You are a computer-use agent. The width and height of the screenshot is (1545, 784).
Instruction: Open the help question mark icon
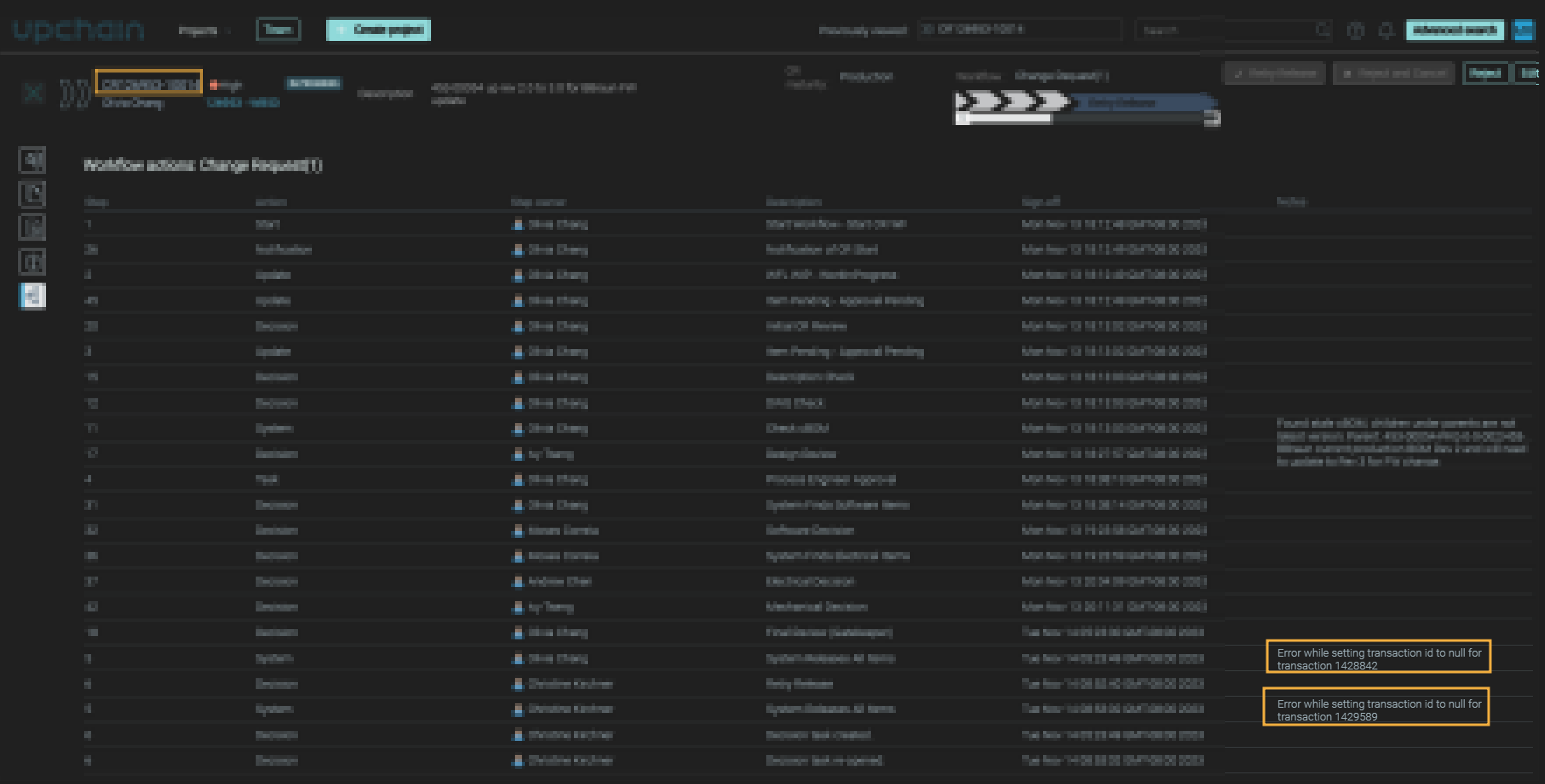coord(1355,30)
